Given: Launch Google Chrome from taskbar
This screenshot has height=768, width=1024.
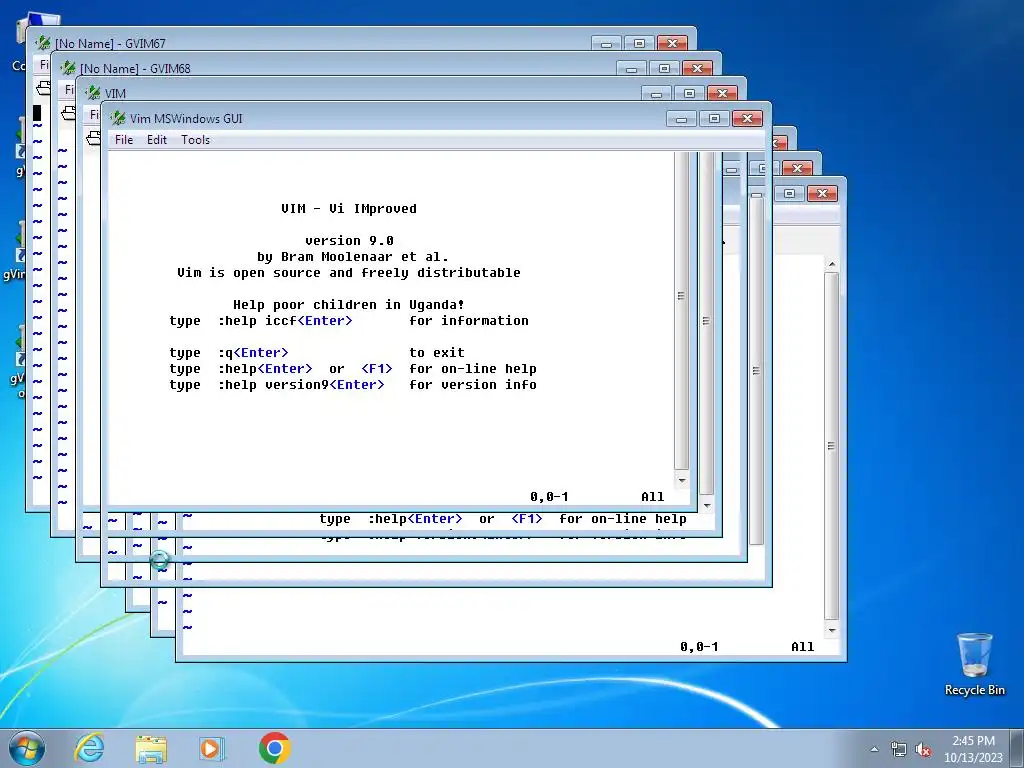Looking at the screenshot, I should click(x=274, y=748).
